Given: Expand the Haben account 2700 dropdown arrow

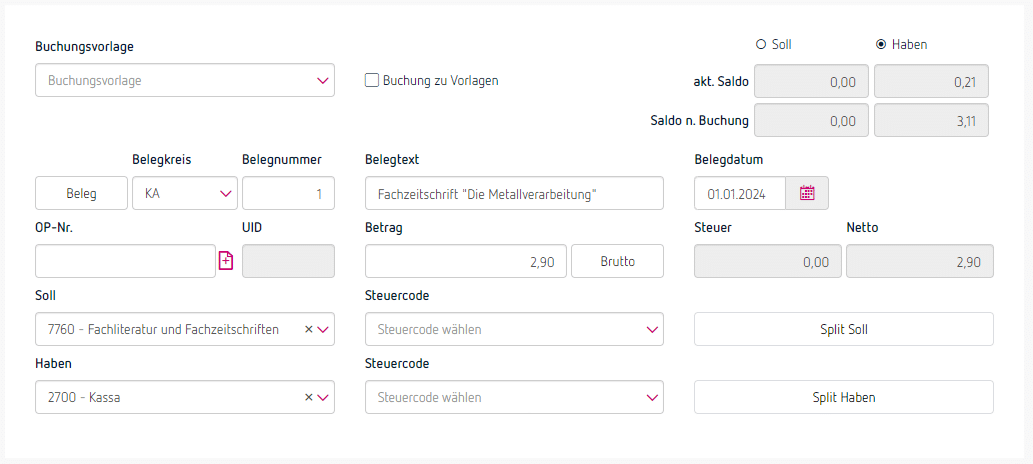Looking at the screenshot, I should point(323,397).
